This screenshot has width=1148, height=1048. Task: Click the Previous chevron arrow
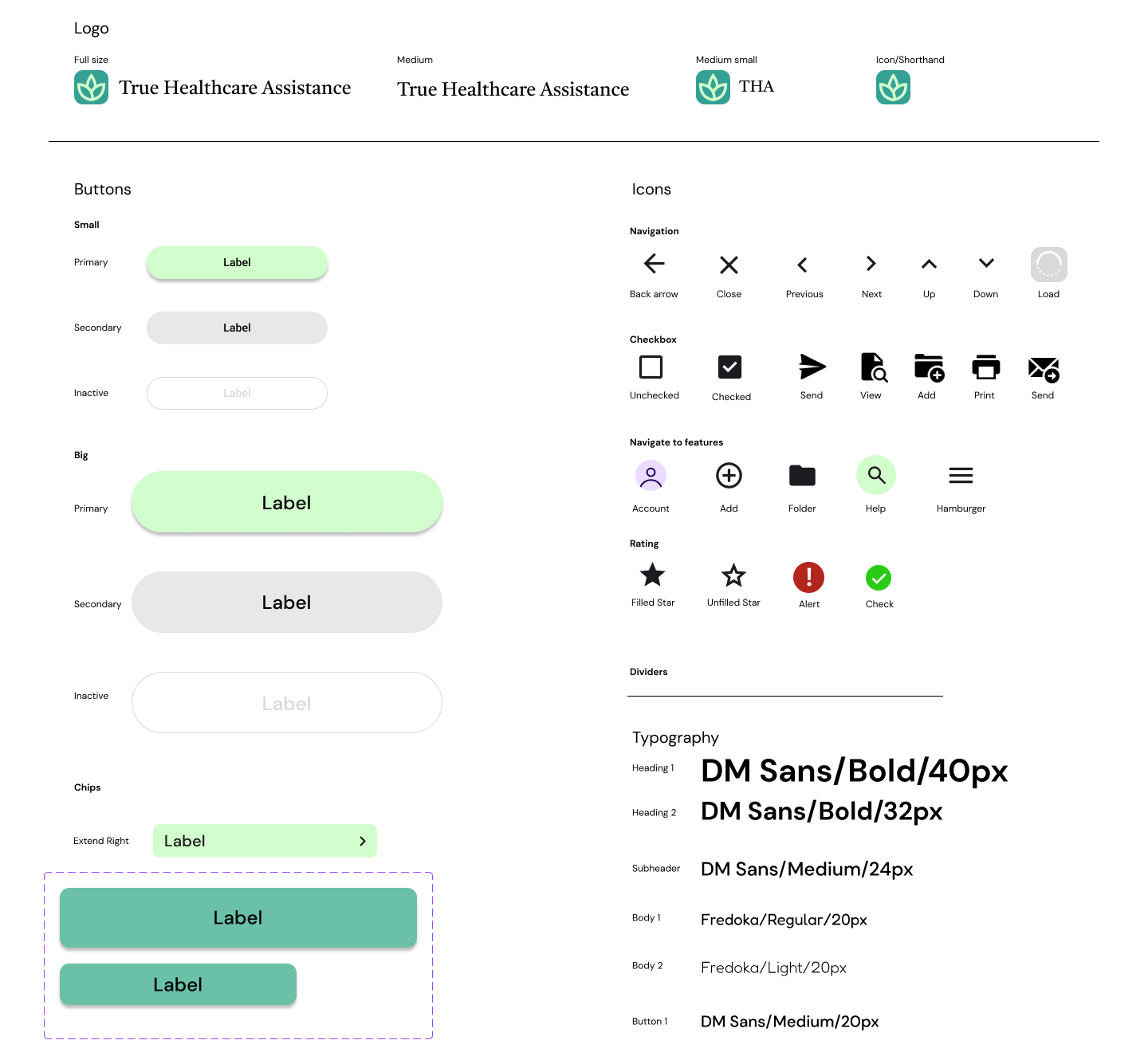click(x=803, y=265)
